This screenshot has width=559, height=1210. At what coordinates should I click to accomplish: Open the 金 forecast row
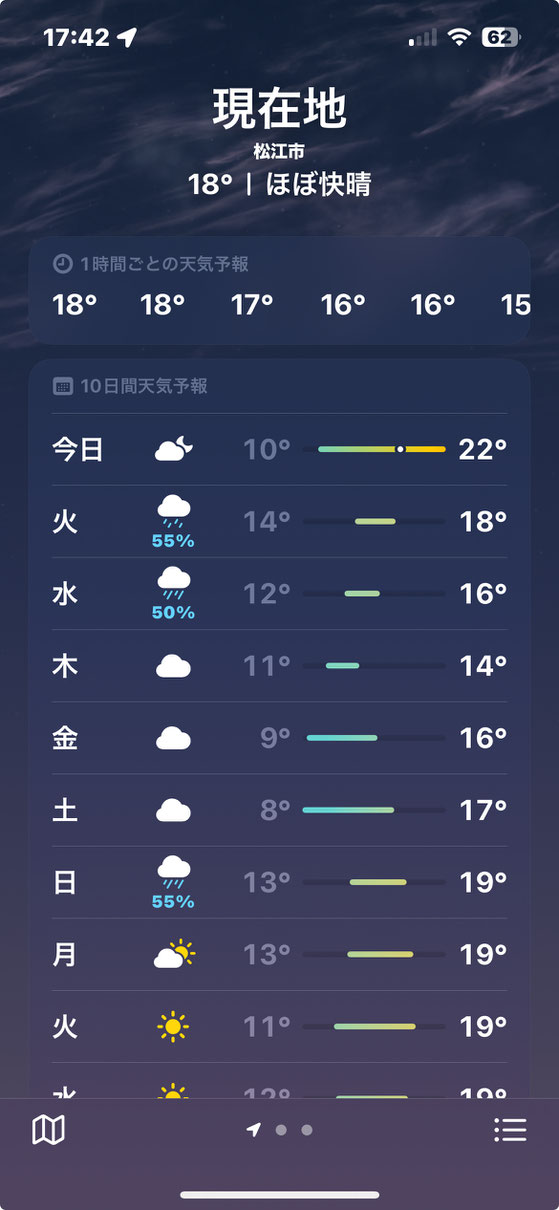280,738
